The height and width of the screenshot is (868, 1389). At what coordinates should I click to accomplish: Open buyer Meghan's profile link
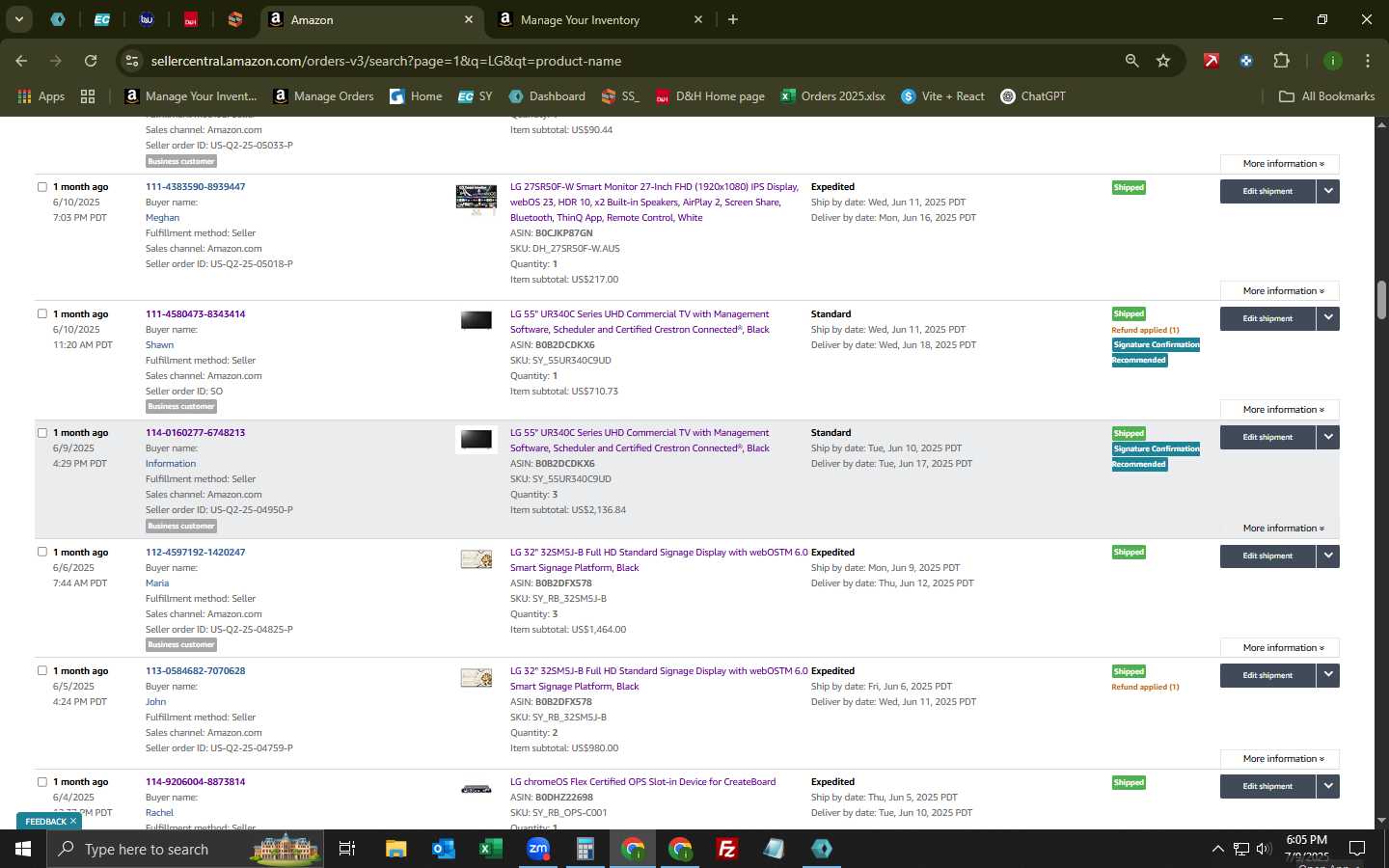point(162,218)
